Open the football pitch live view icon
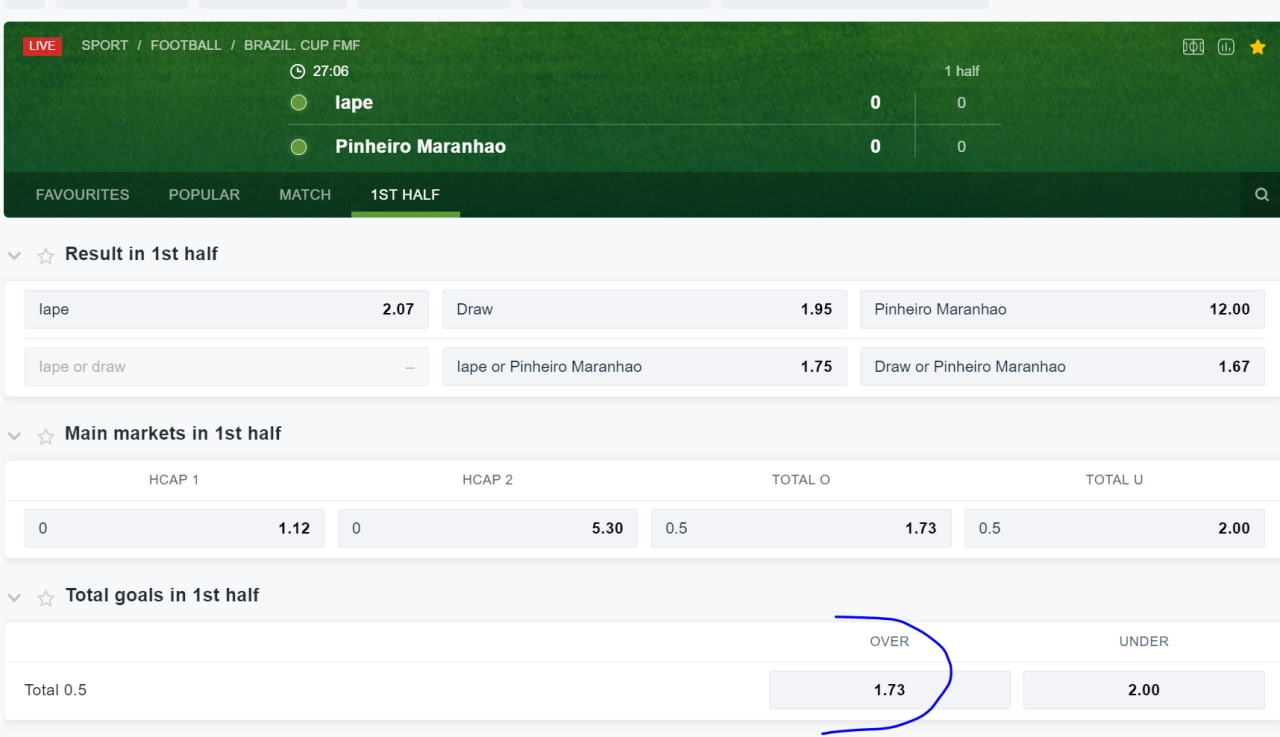This screenshot has width=1280, height=737. (x=1193, y=47)
